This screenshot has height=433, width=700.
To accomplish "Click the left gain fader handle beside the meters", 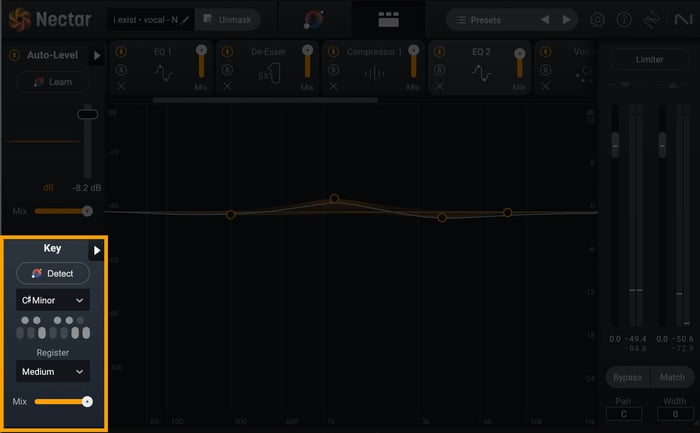I will pos(615,146).
